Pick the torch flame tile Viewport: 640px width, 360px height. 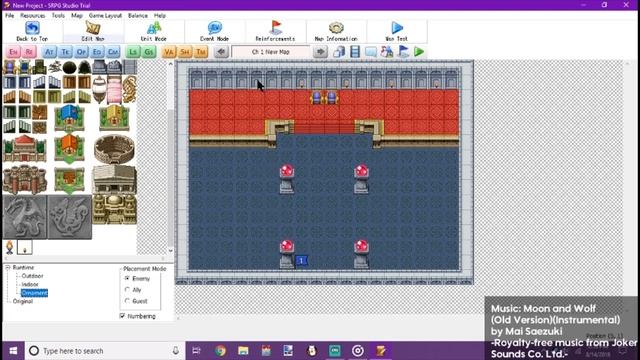pyautogui.click(x=9, y=247)
